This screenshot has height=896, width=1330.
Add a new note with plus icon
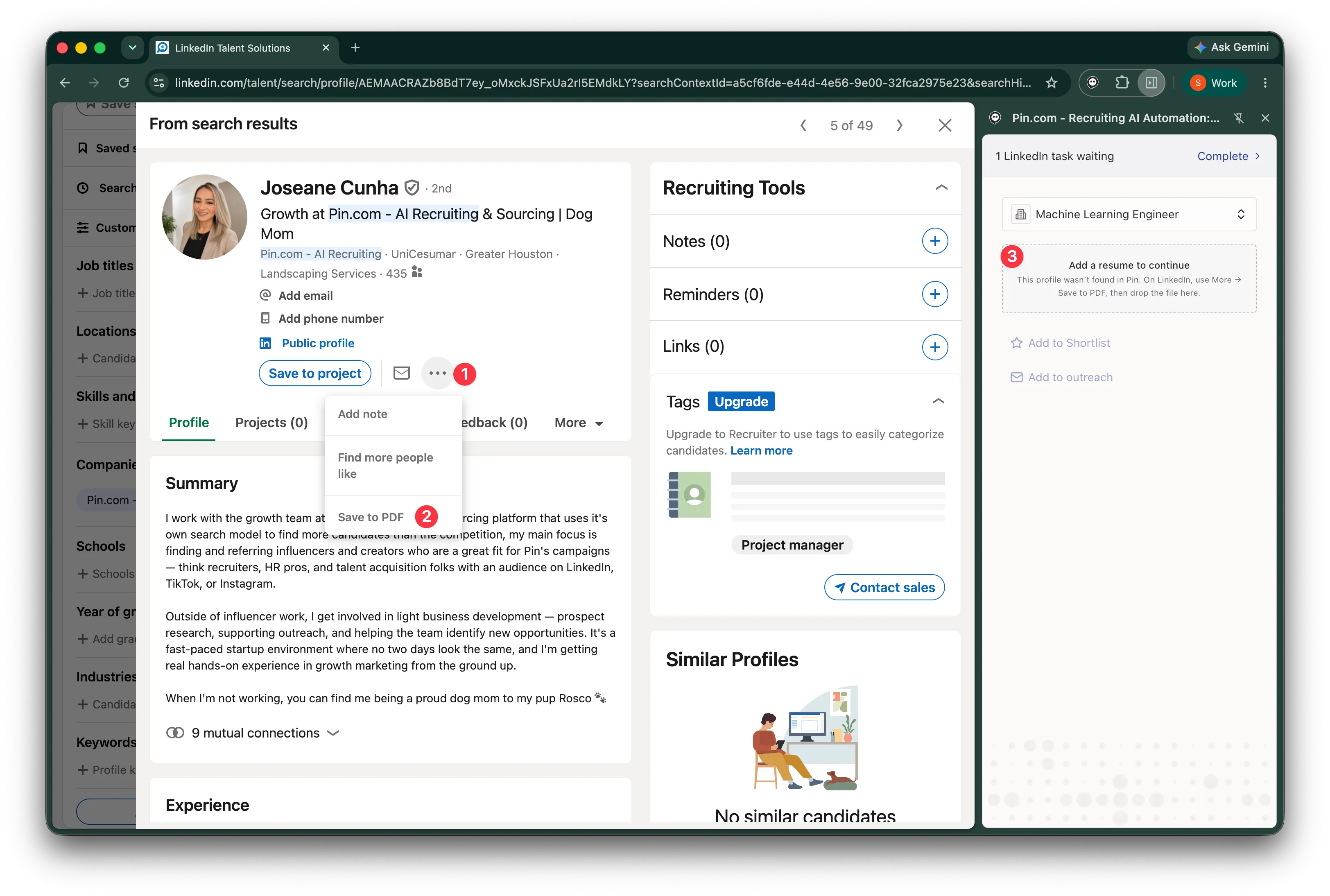935,241
